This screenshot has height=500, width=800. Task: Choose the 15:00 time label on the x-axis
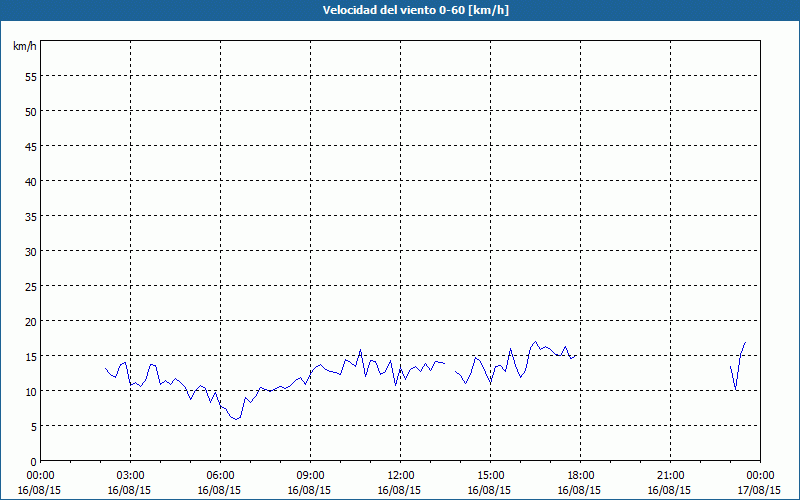pos(490,475)
